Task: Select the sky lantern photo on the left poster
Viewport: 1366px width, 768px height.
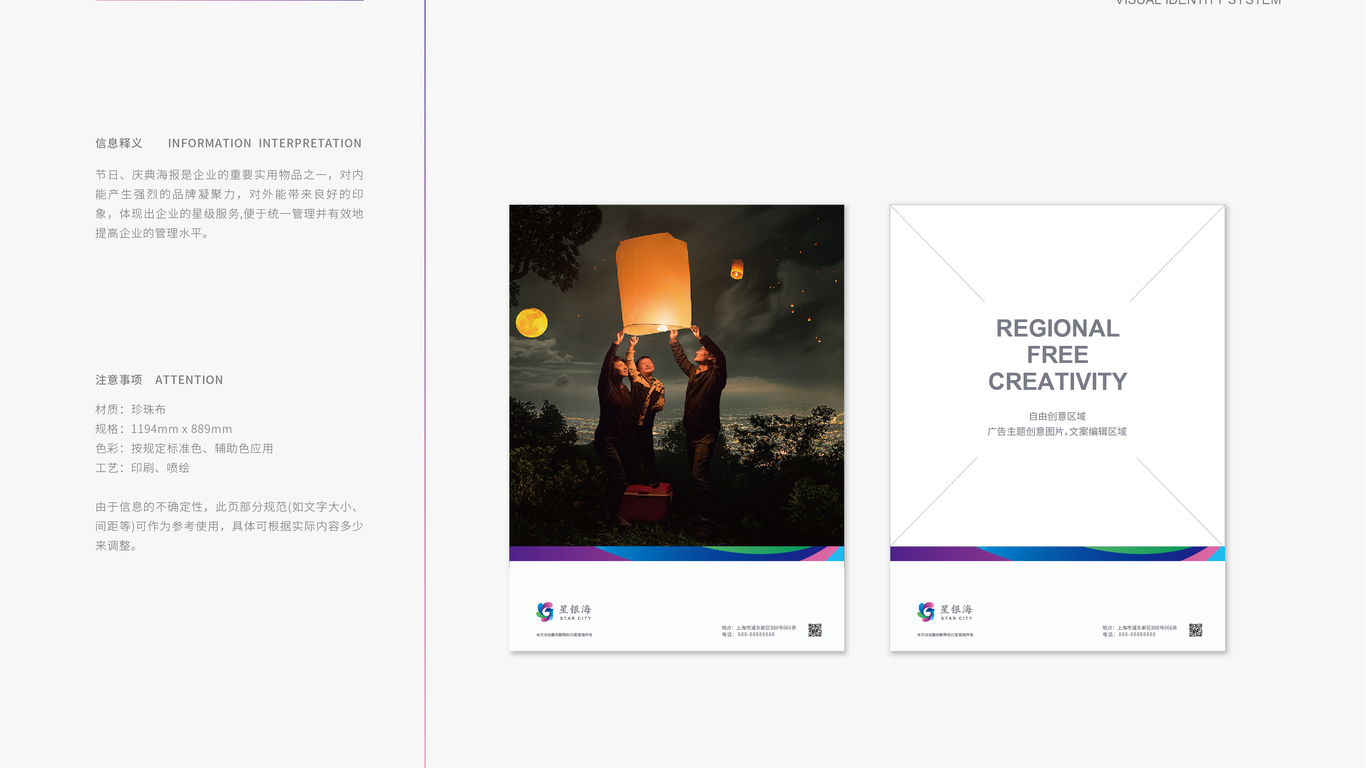Action: 677,375
